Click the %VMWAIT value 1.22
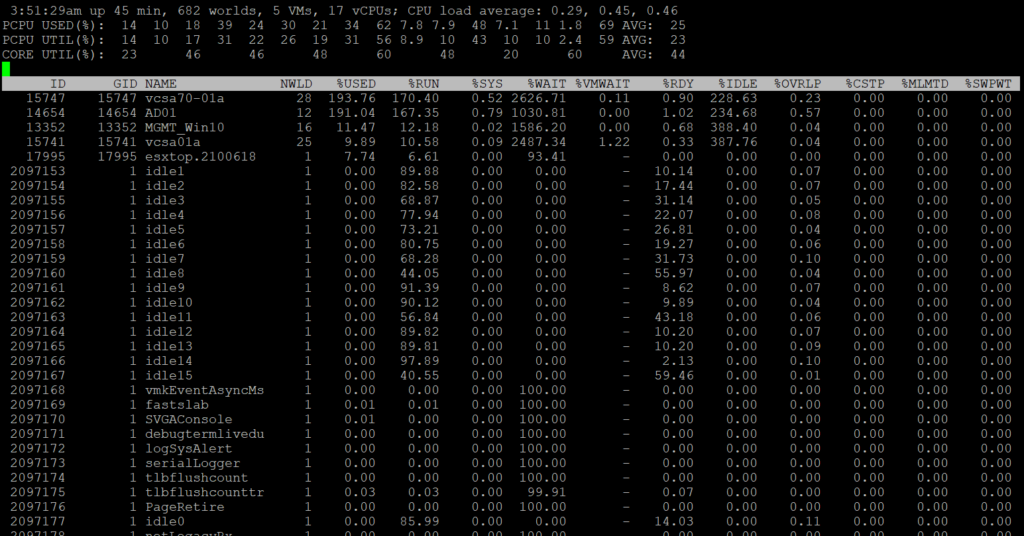This screenshot has height=536, width=1024. coord(614,142)
